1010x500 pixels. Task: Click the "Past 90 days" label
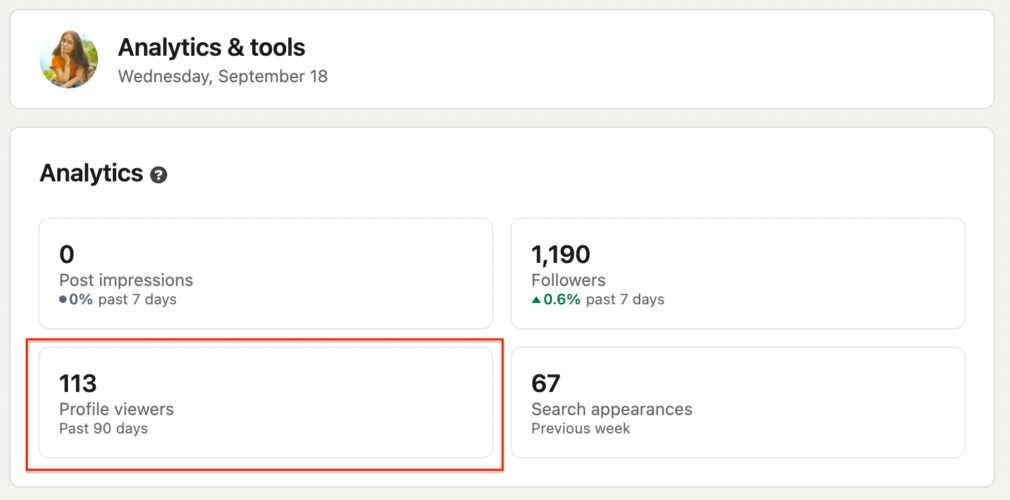click(103, 429)
